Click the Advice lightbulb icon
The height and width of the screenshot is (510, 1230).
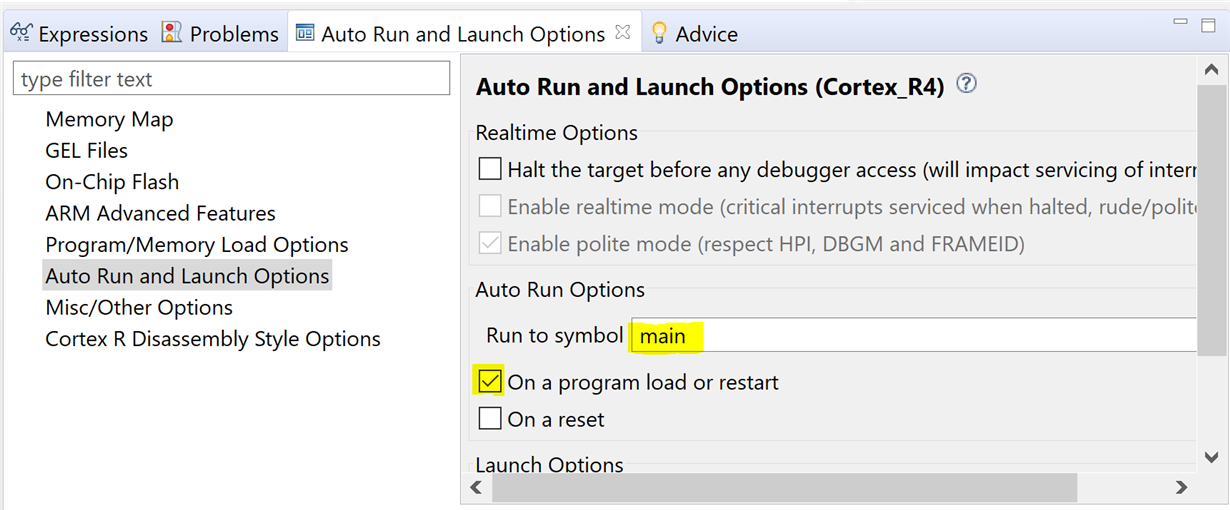click(659, 33)
